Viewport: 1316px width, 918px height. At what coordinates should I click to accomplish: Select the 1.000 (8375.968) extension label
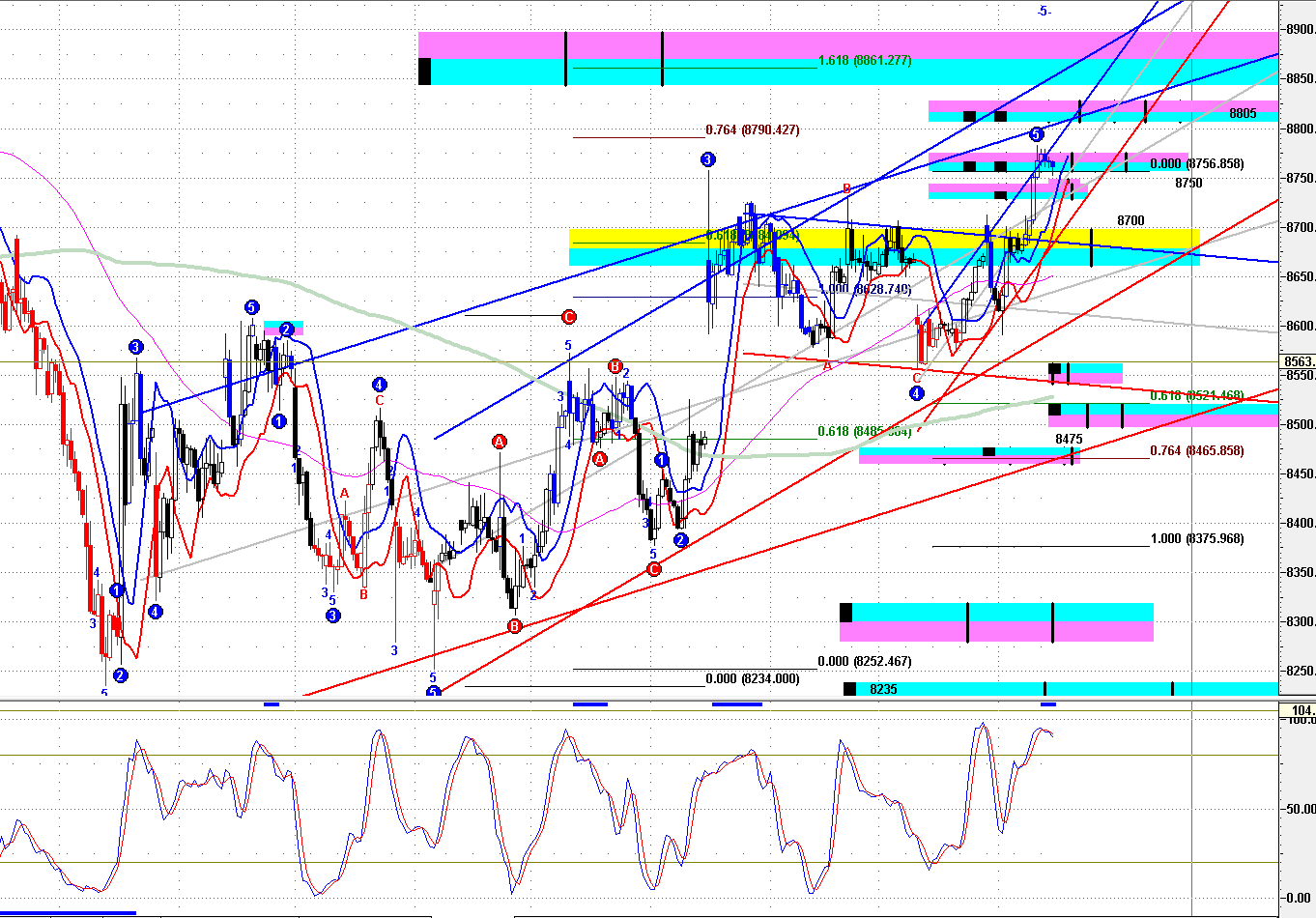coord(1197,538)
